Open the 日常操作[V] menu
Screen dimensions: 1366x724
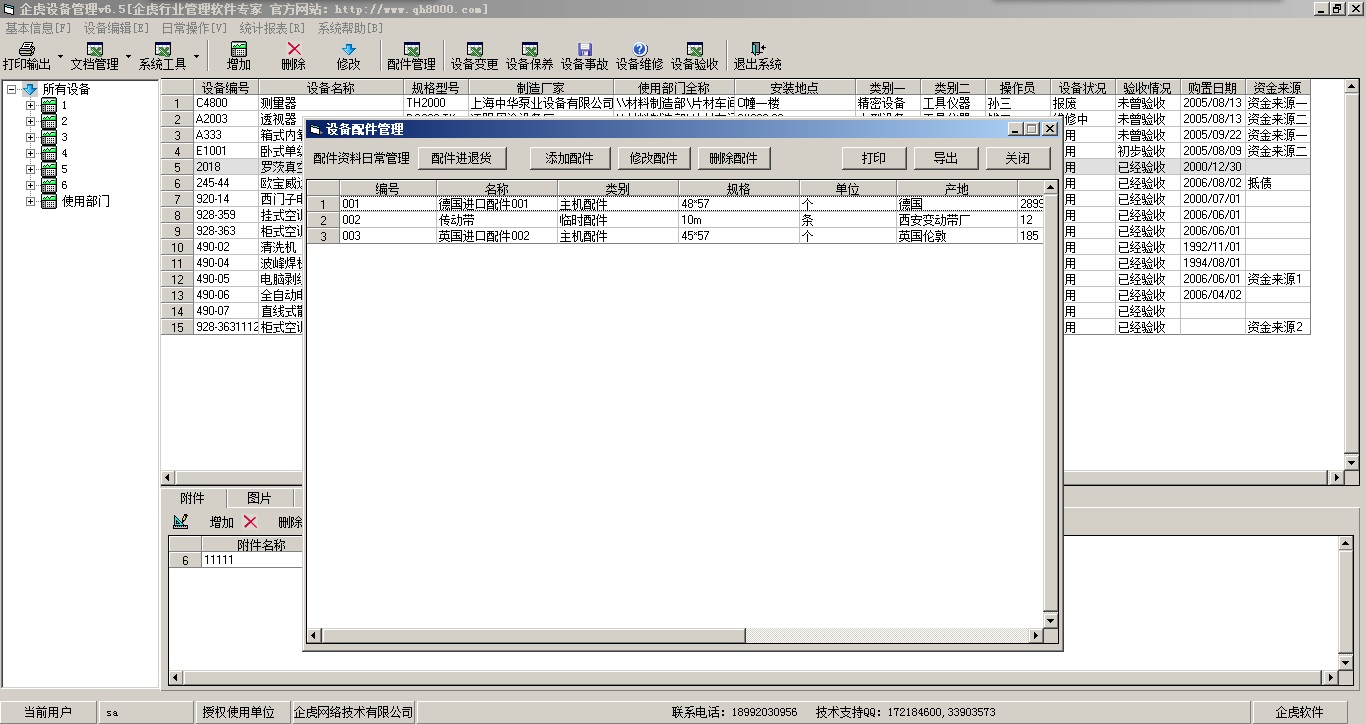[194, 28]
